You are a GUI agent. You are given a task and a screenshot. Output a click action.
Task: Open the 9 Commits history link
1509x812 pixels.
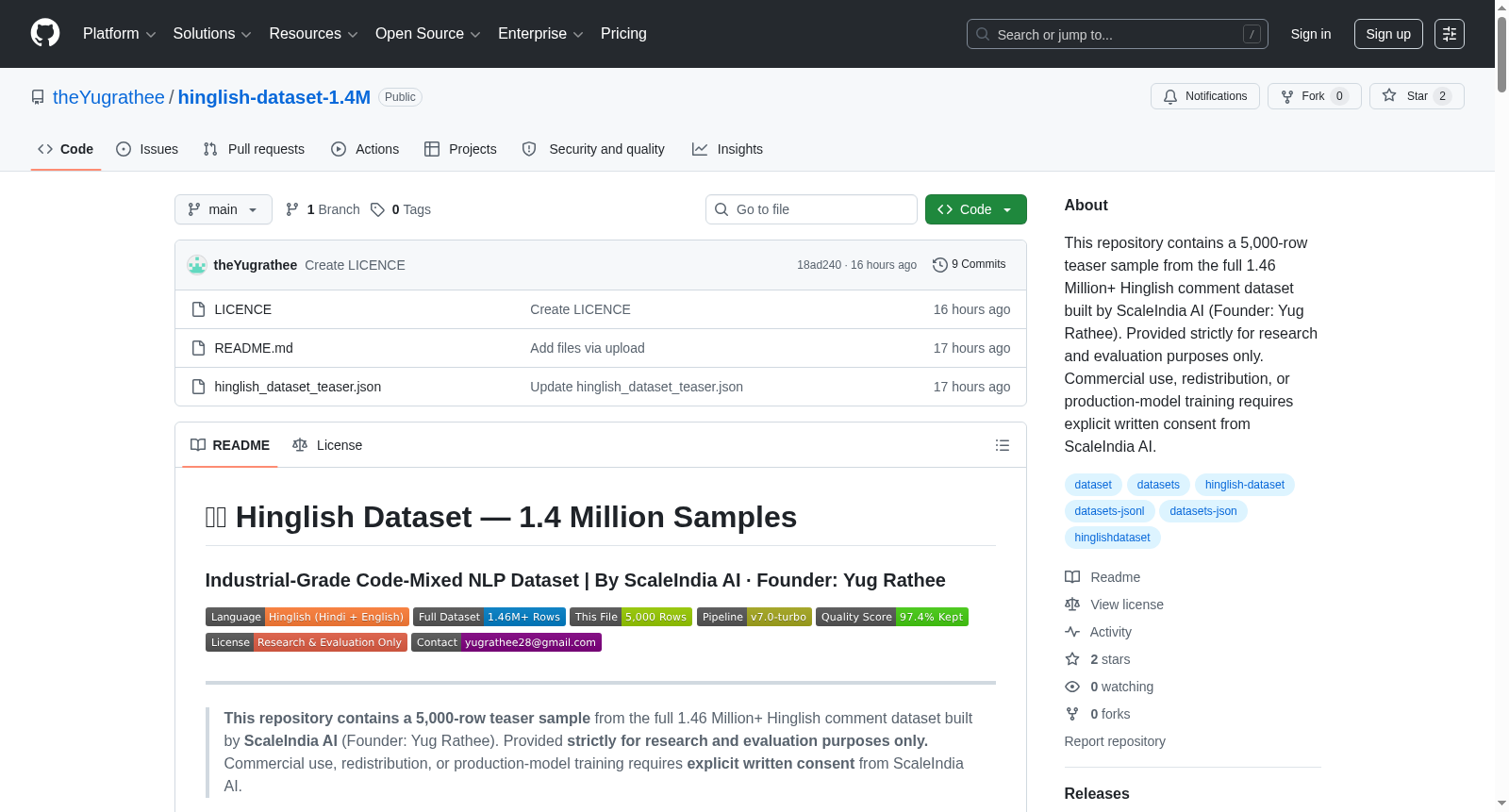pos(970,265)
